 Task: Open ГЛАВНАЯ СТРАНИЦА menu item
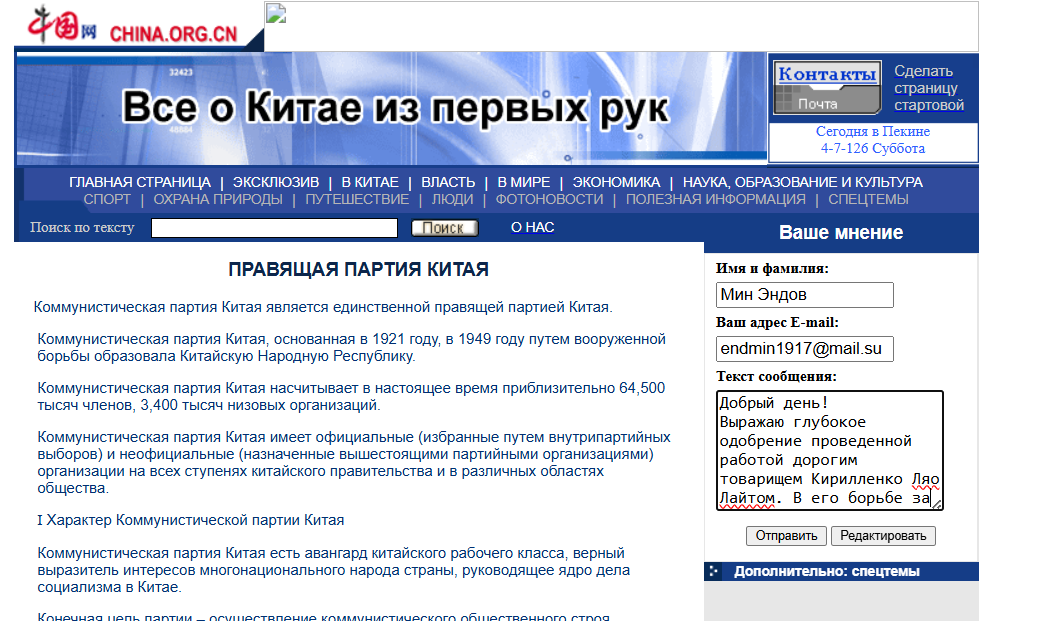tap(140, 182)
